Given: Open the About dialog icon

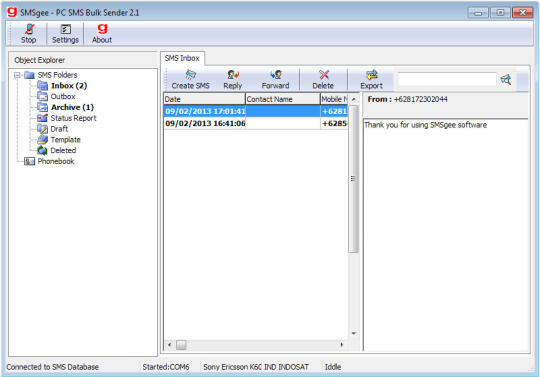Looking at the screenshot, I should coord(102,29).
